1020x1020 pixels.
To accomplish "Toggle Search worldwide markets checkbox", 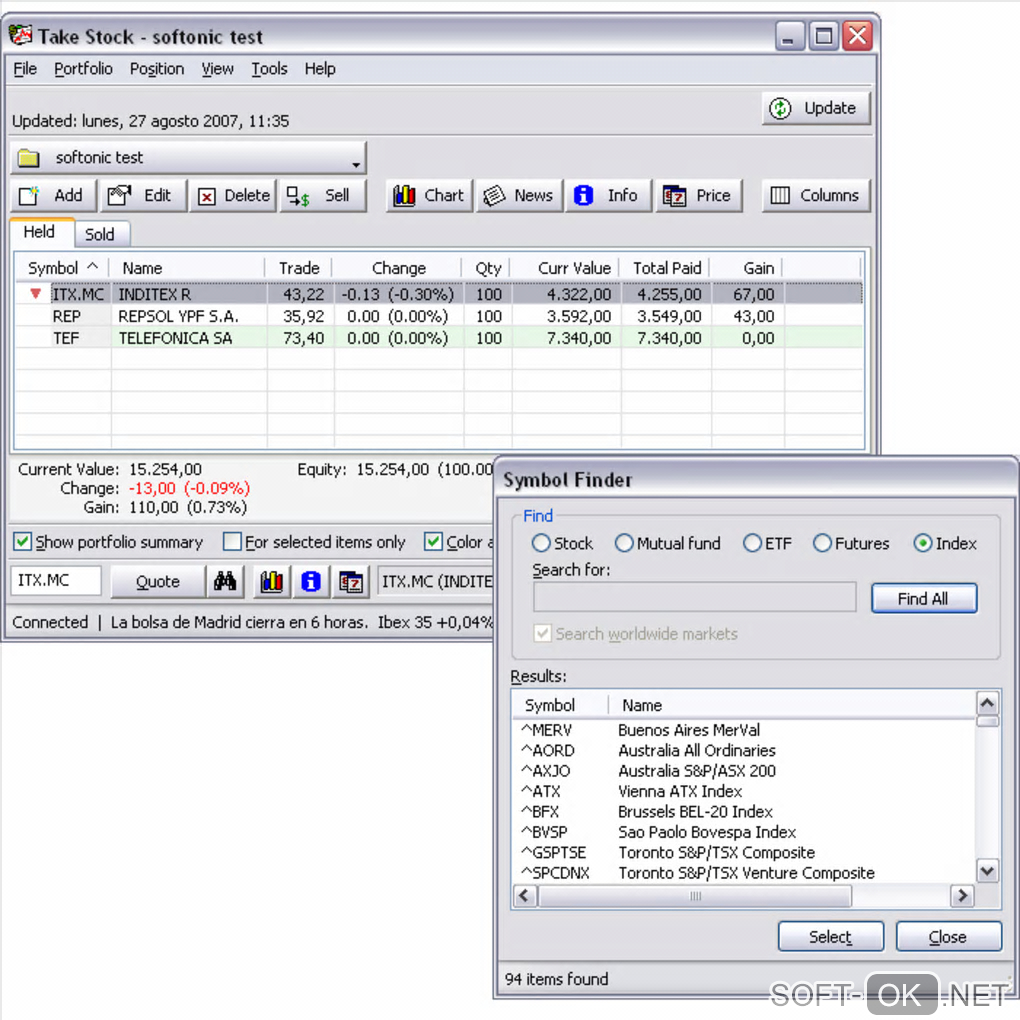I will click(x=542, y=634).
